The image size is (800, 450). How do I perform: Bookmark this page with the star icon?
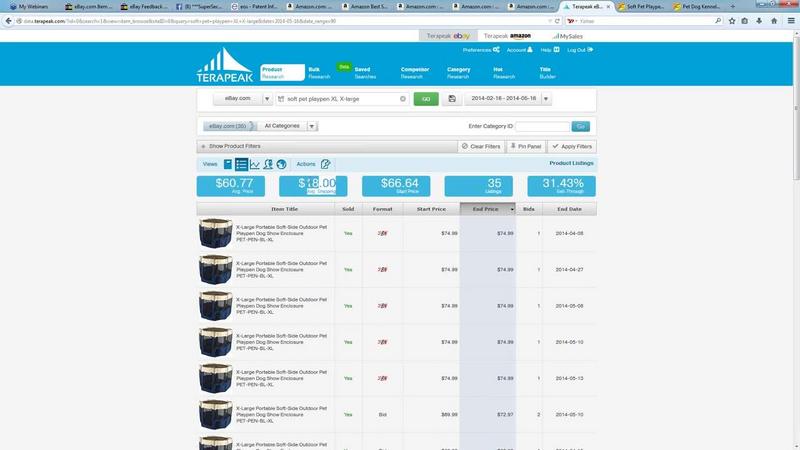(732, 21)
